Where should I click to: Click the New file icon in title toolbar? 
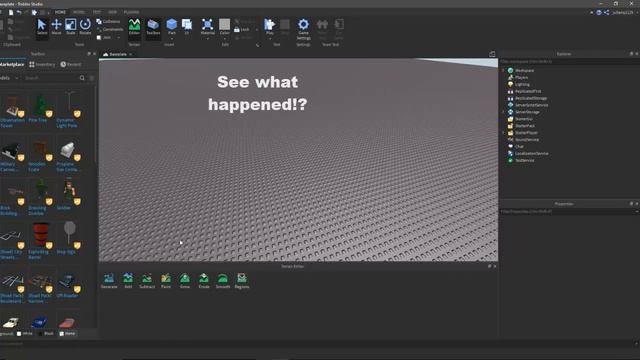(x=11, y=12)
